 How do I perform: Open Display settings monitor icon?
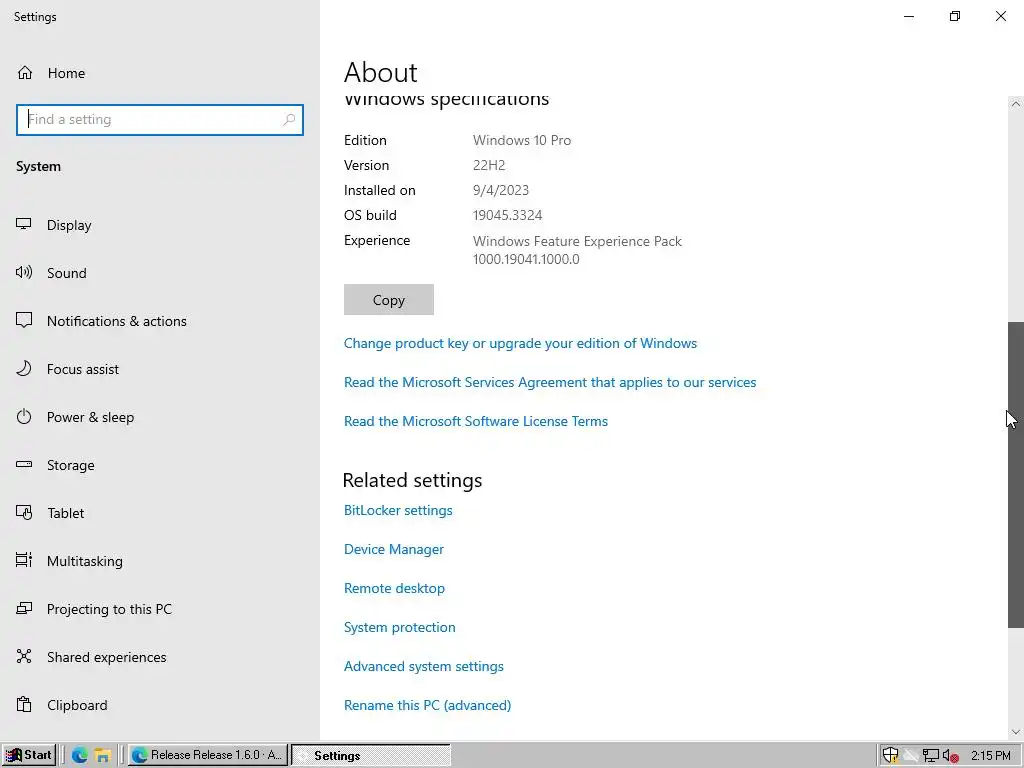click(x=24, y=224)
